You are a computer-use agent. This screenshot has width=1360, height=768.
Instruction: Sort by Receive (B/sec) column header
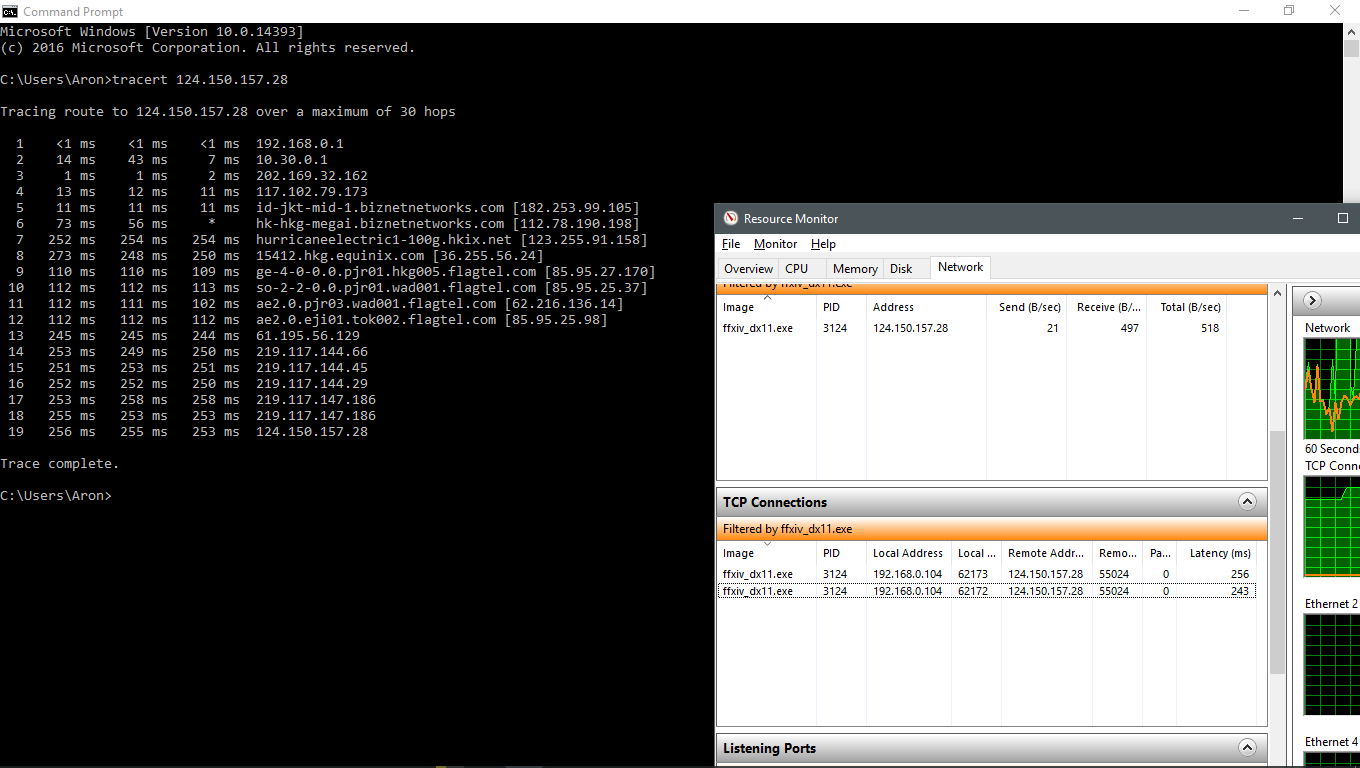[1106, 307]
